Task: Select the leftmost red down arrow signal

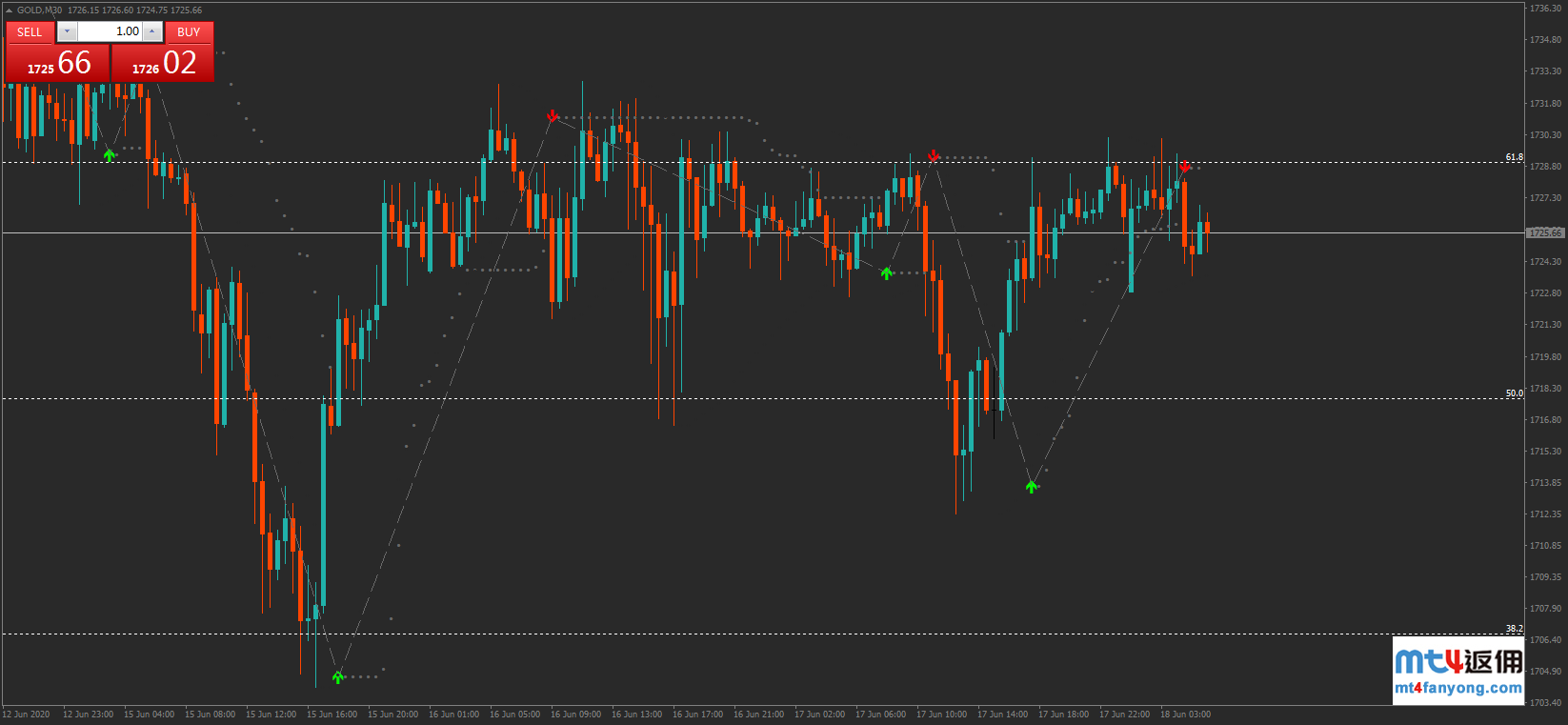Action: coord(553,116)
